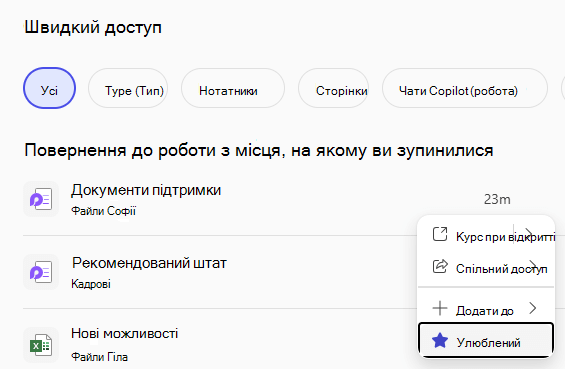
Task: Choose Курс при відкритті menu entry
Action: [486, 235]
